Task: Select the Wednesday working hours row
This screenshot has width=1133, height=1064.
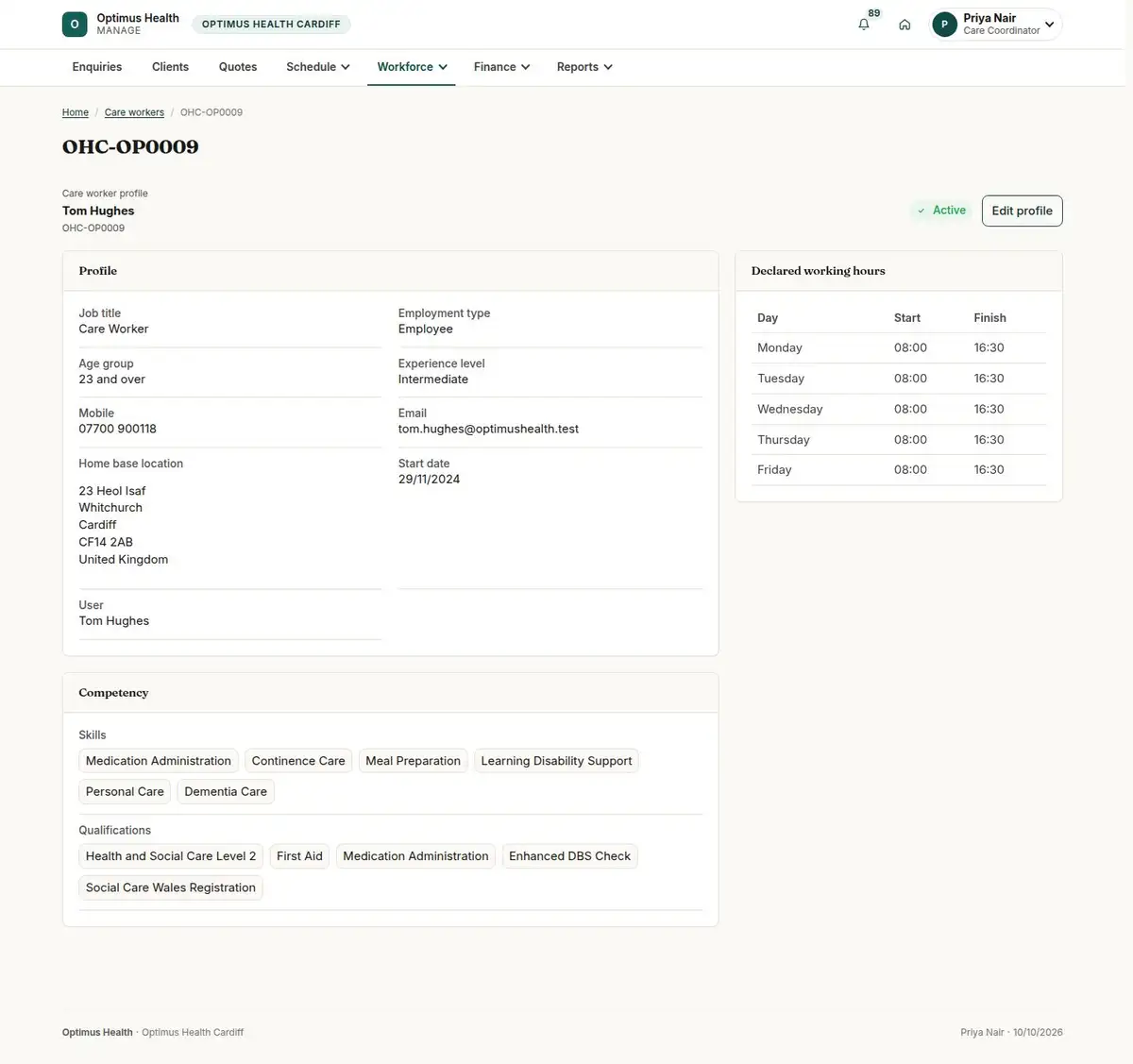Action: (899, 409)
